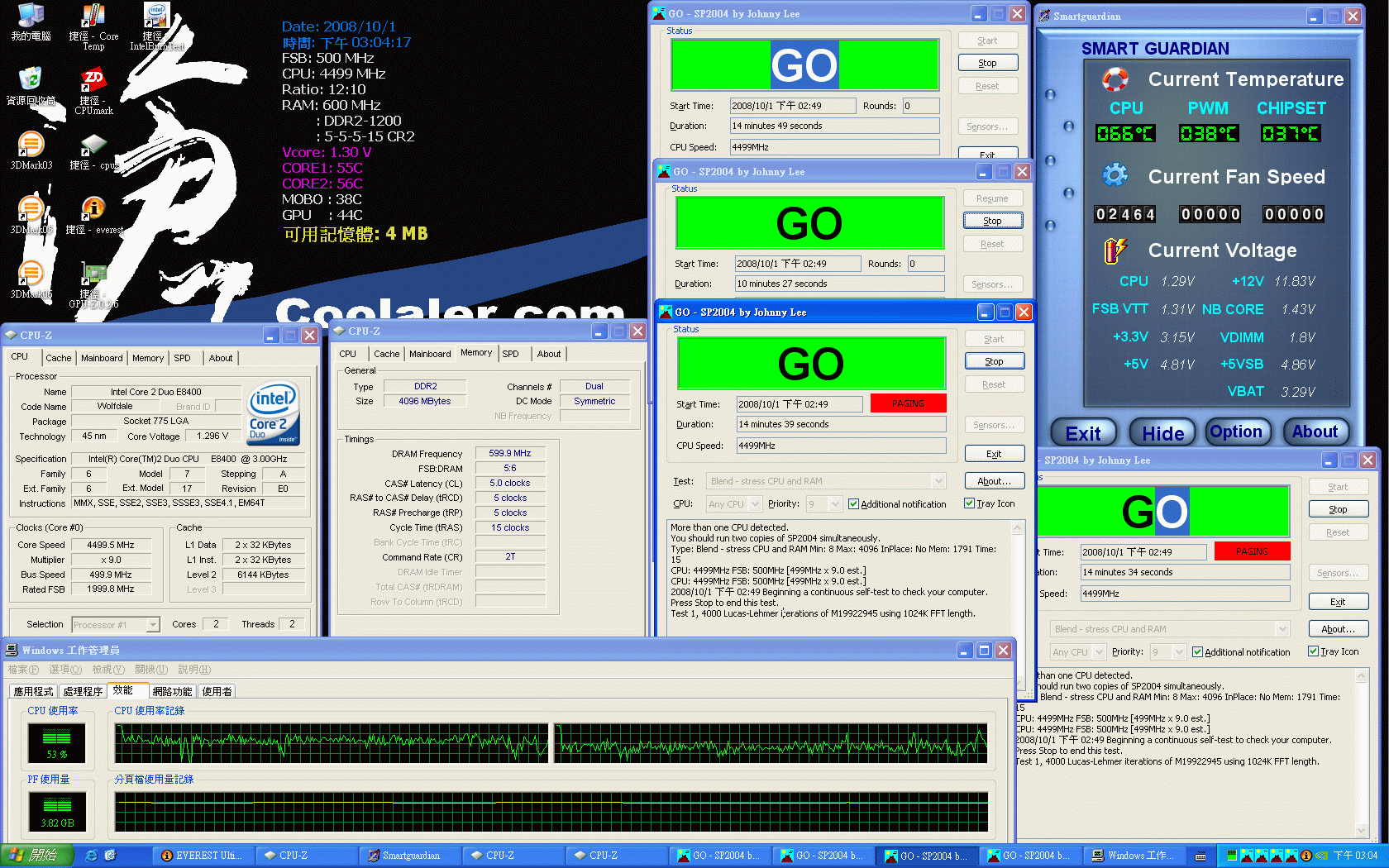Click log scrollbar down arrow in the 14 minutes 34 seconds SP2004 window
The width and height of the screenshot is (1389, 868).
pyautogui.click(x=1362, y=831)
